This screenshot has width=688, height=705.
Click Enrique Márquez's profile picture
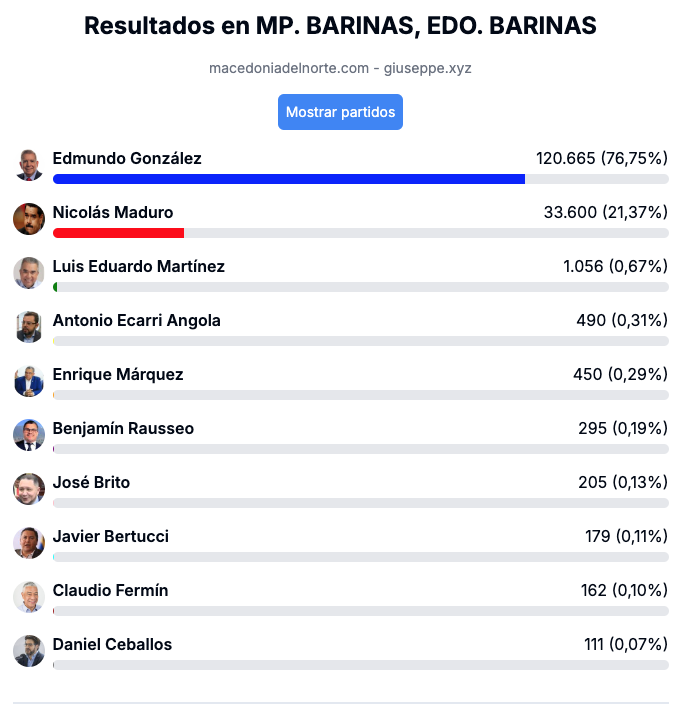click(29, 381)
